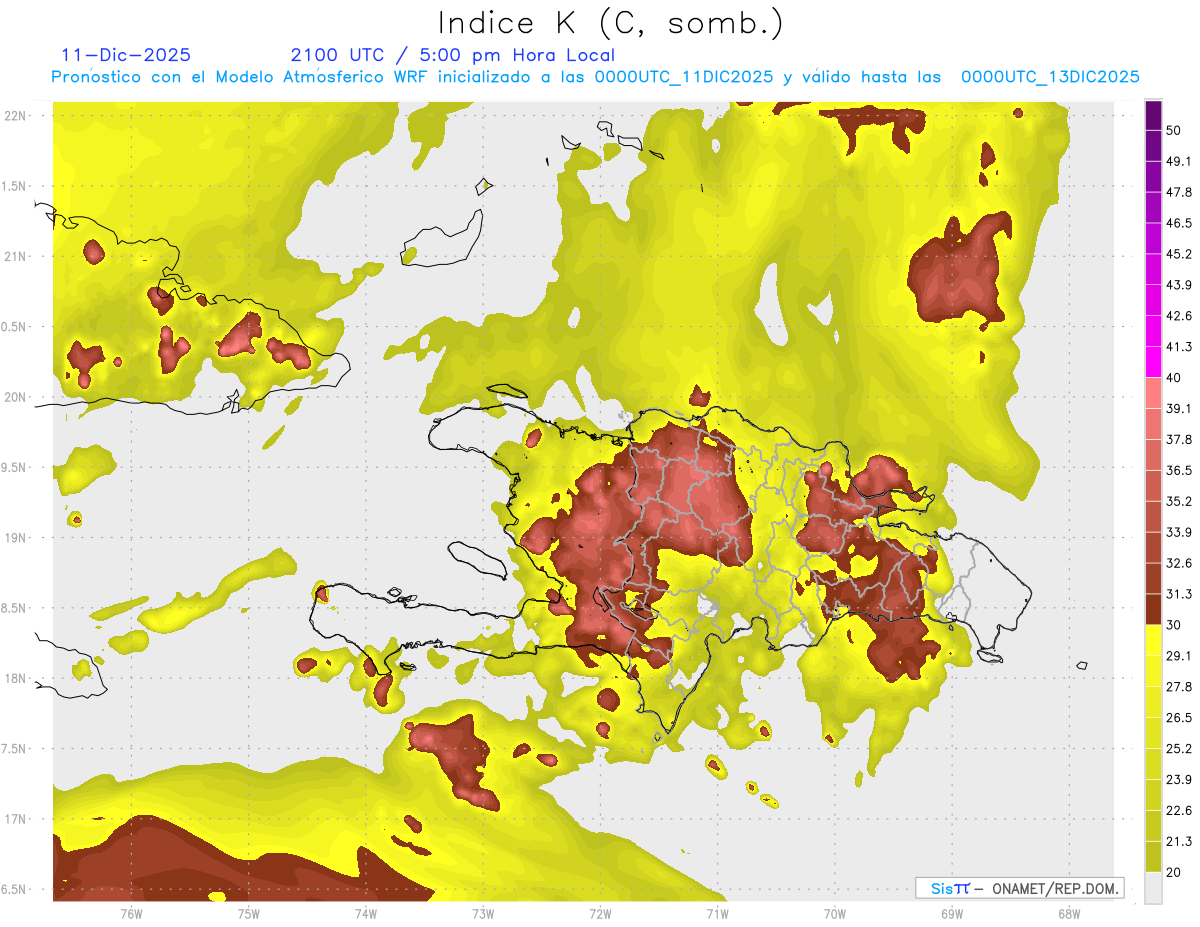
Task: Click the '18N' latitude label
Action: (x=16, y=678)
